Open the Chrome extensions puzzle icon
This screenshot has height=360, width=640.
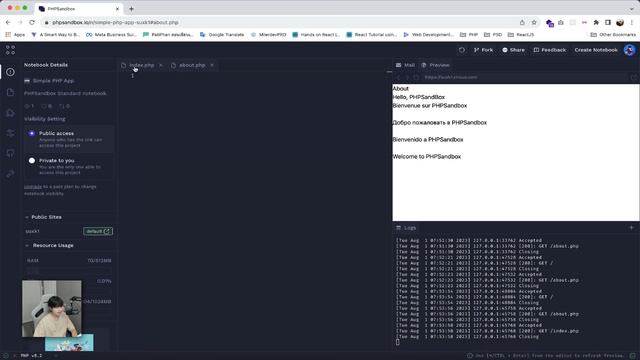click(596, 22)
